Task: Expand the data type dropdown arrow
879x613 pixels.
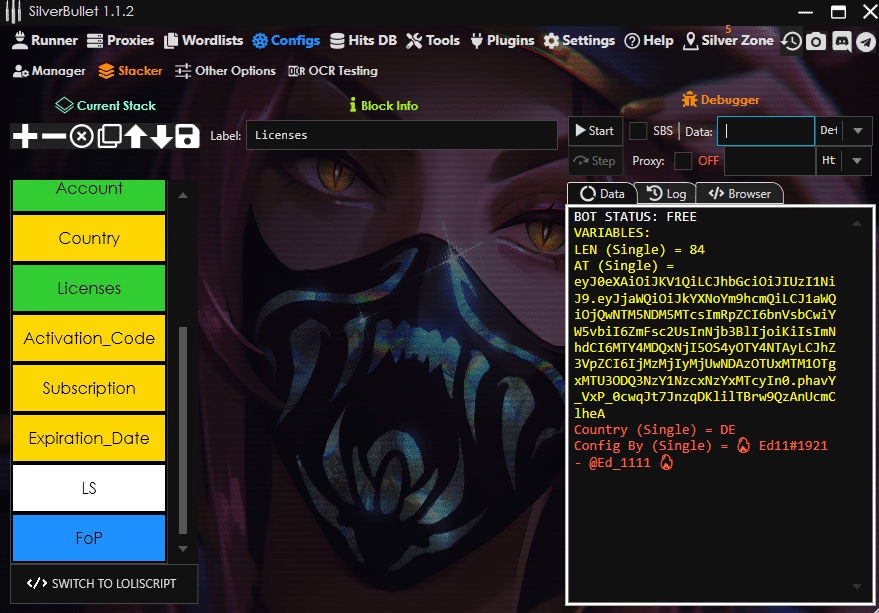Action: 858,131
